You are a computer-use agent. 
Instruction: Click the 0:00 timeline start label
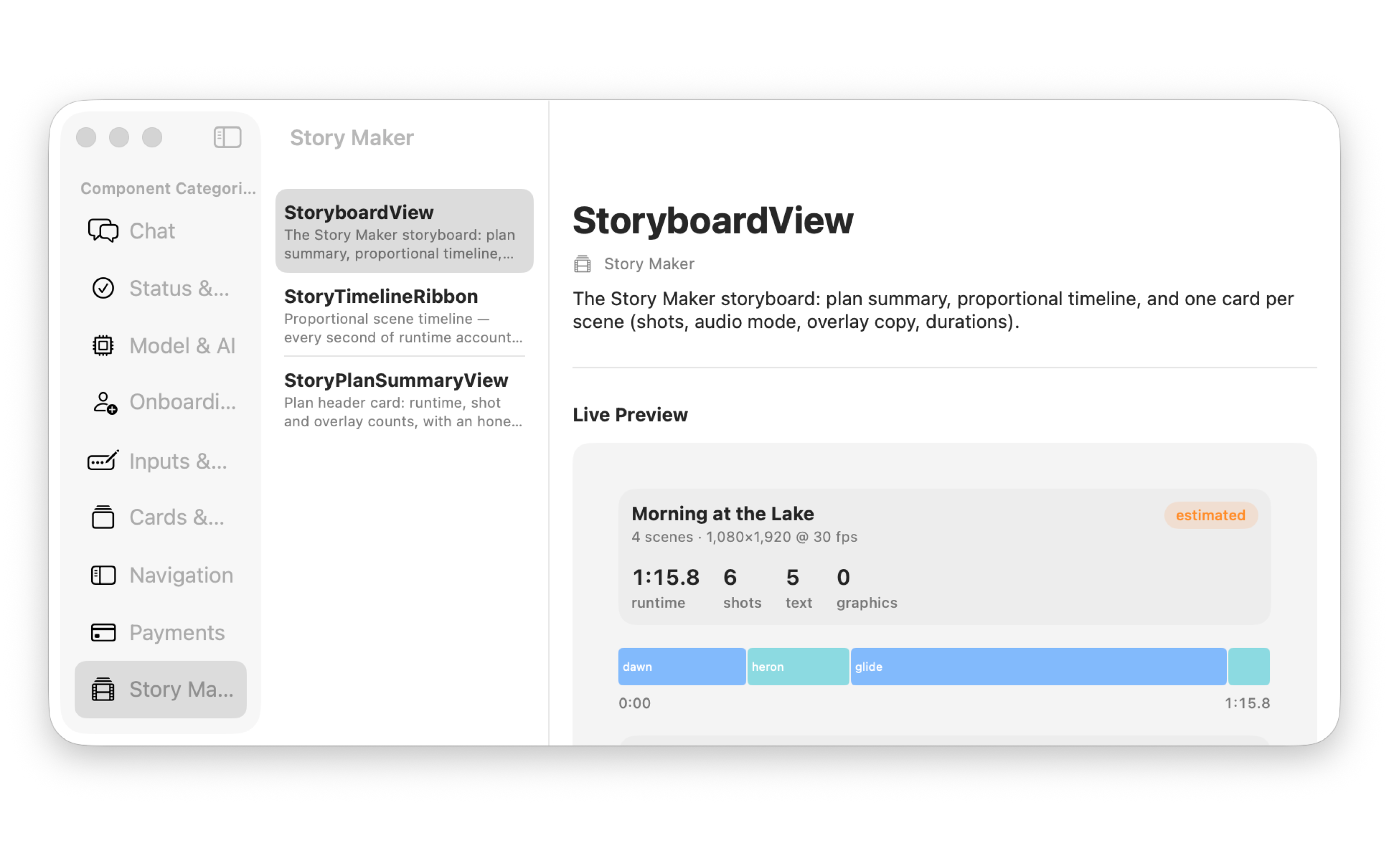click(x=634, y=703)
